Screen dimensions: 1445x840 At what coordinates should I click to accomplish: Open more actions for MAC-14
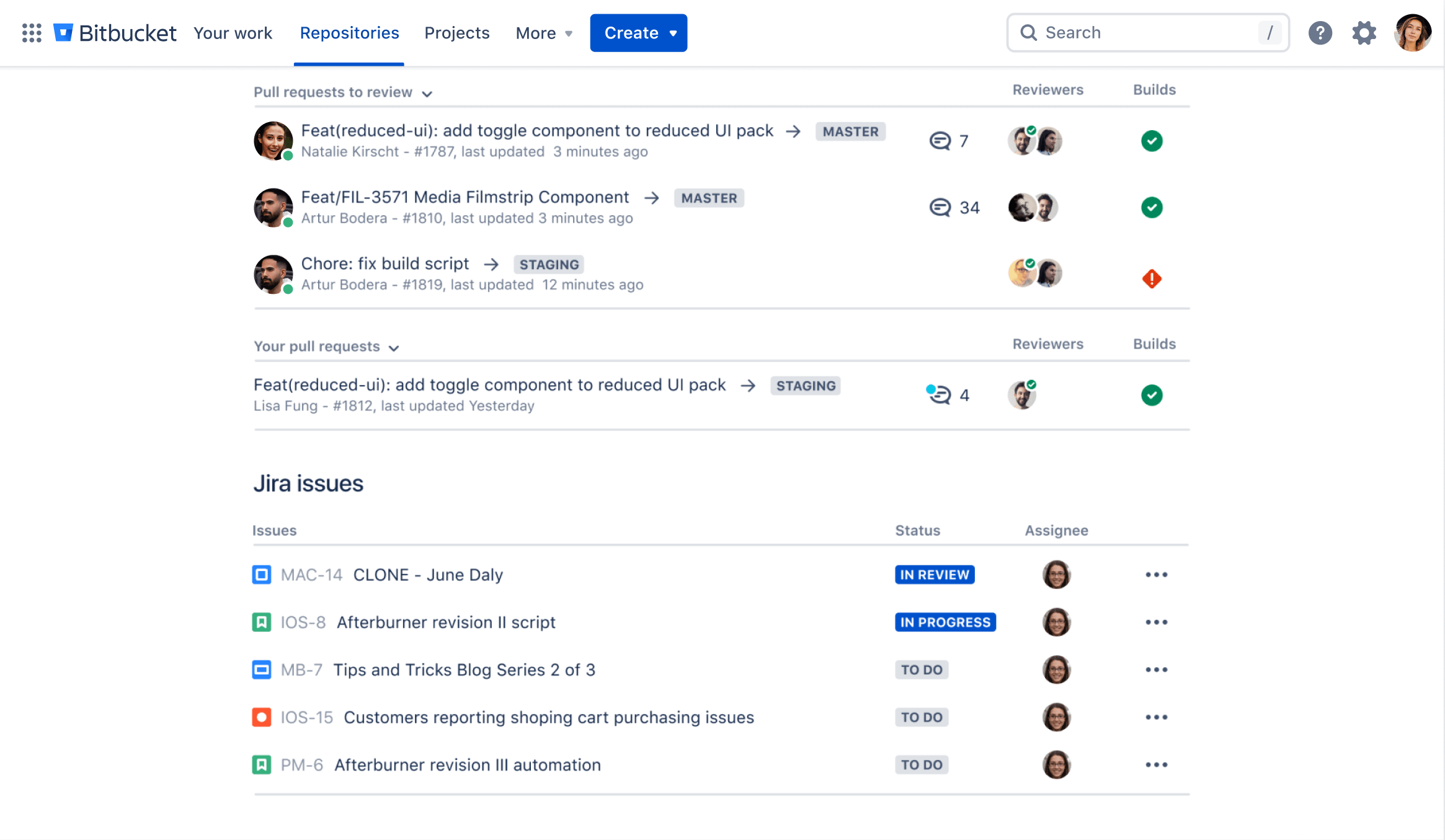pyautogui.click(x=1157, y=575)
